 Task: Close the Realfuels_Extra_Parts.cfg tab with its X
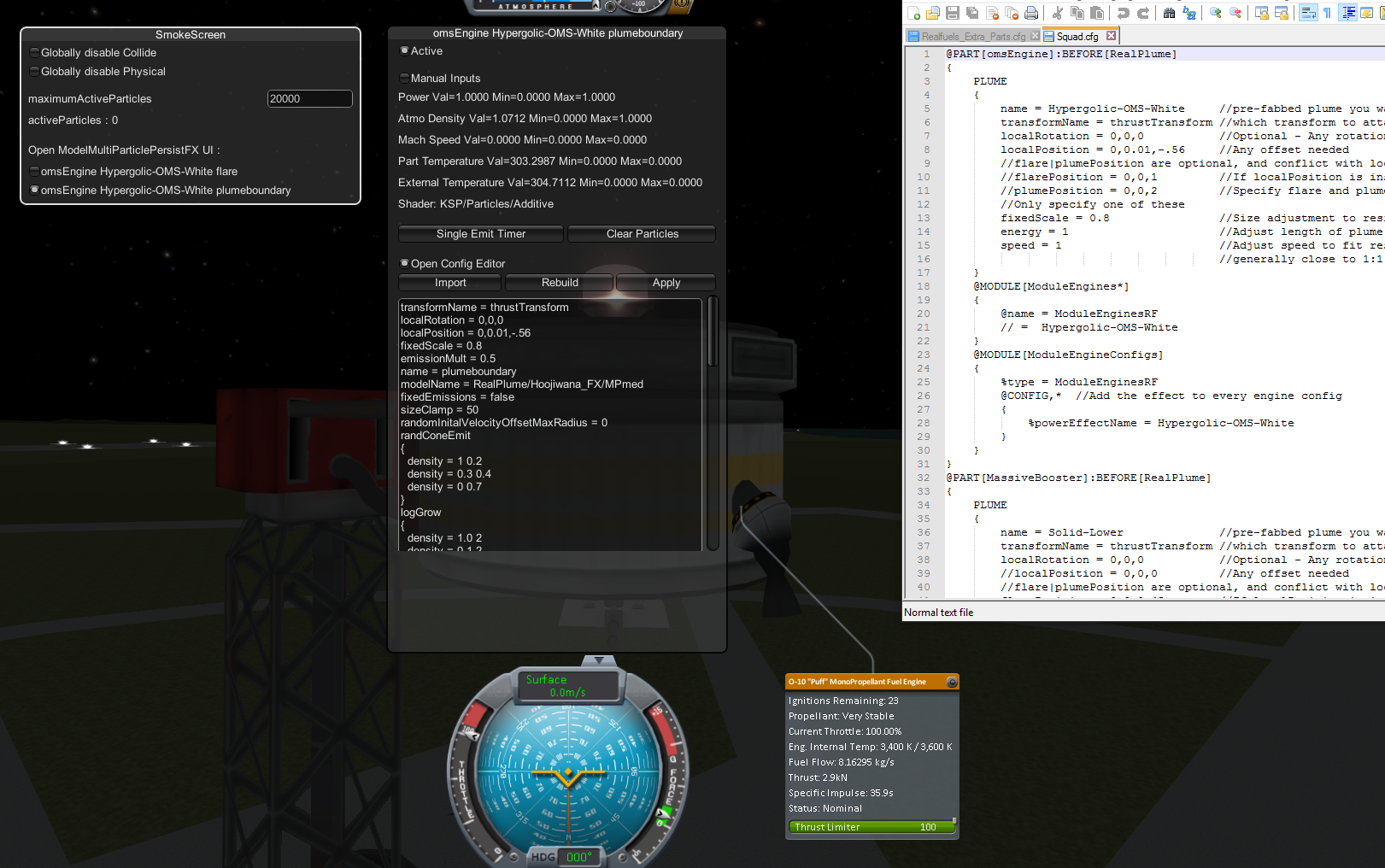1036,36
